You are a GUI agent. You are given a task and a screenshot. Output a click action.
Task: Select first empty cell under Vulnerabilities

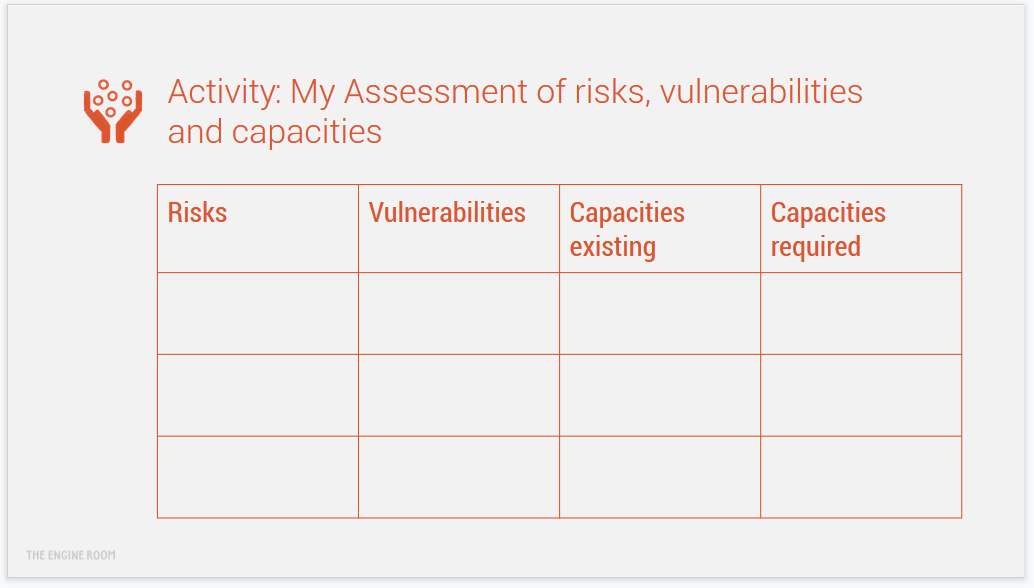[x=459, y=313]
